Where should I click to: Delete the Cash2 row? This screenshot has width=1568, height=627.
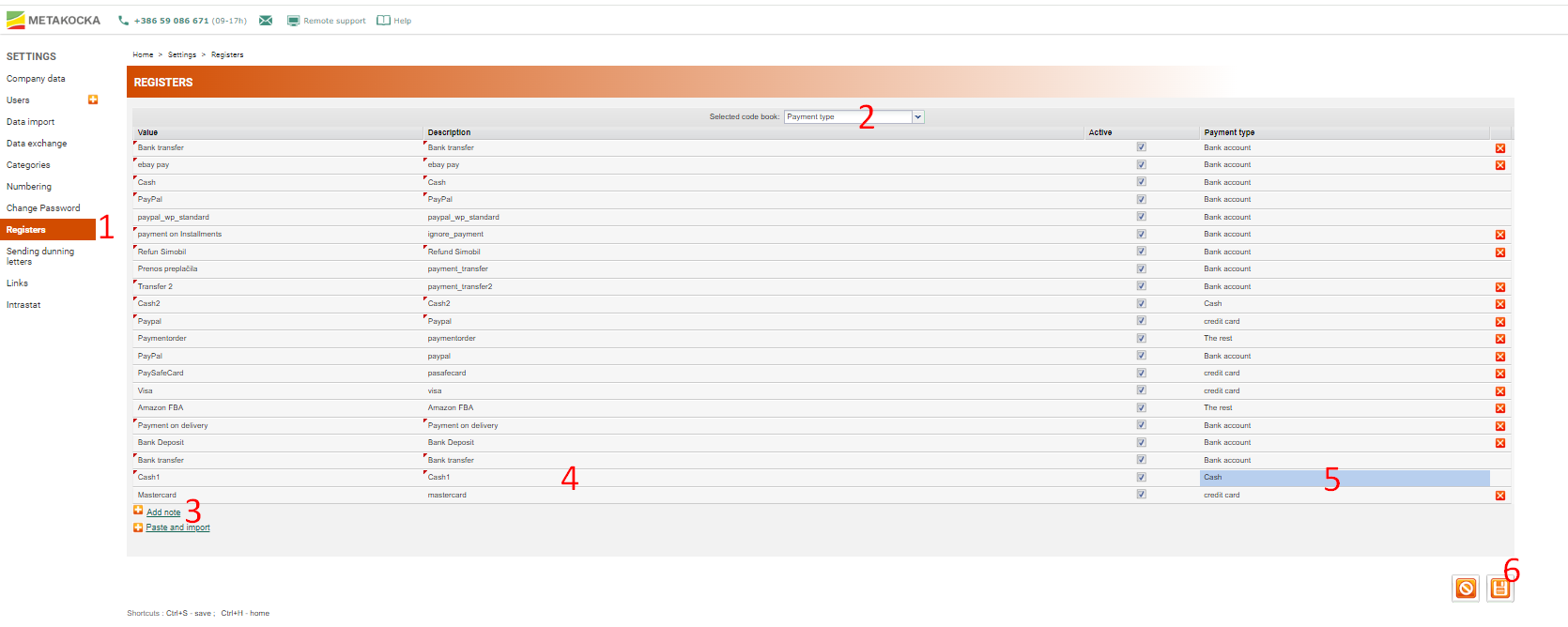coord(1499,304)
